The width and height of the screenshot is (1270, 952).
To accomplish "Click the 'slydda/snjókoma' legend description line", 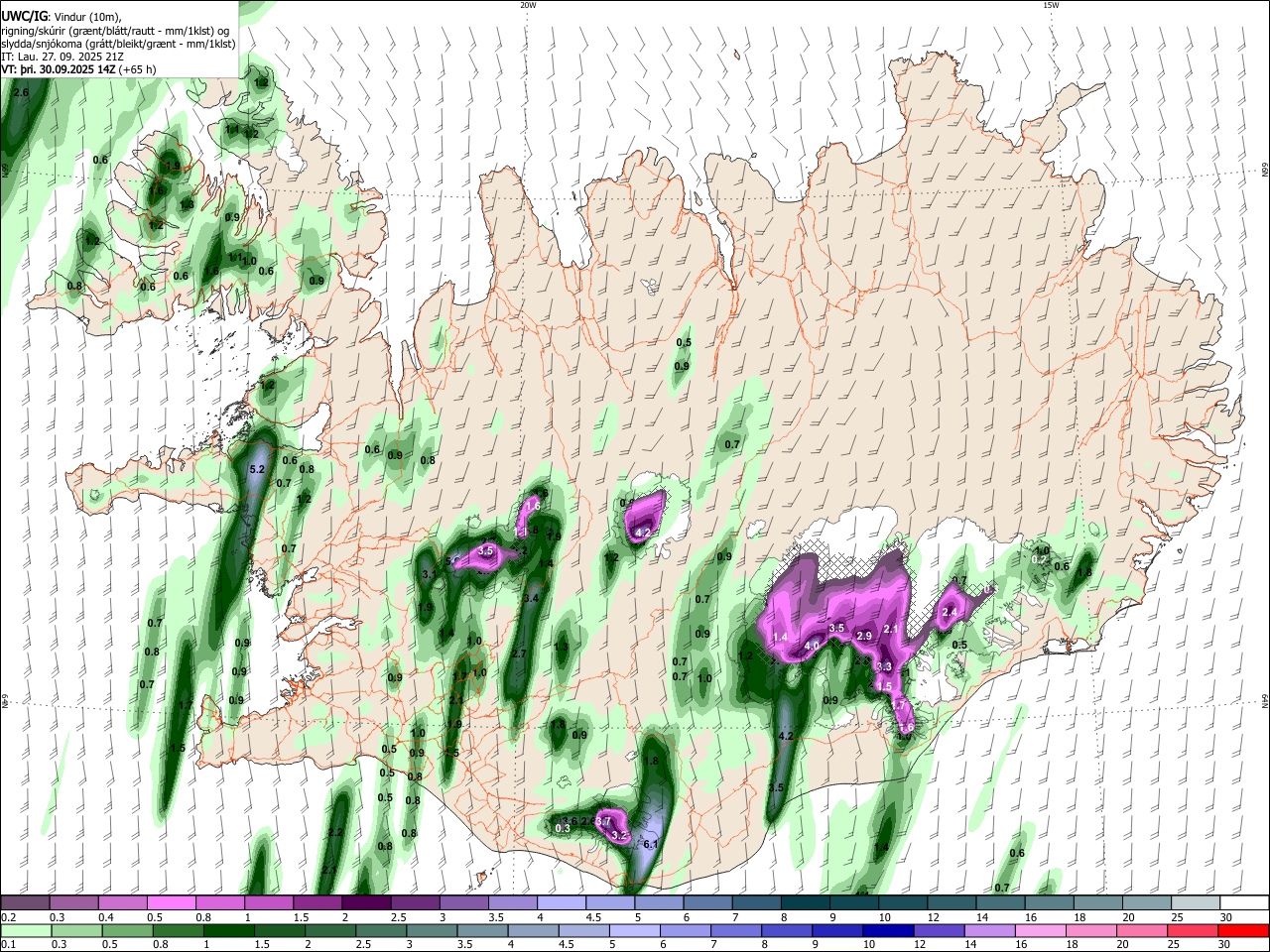I will point(118,44).
